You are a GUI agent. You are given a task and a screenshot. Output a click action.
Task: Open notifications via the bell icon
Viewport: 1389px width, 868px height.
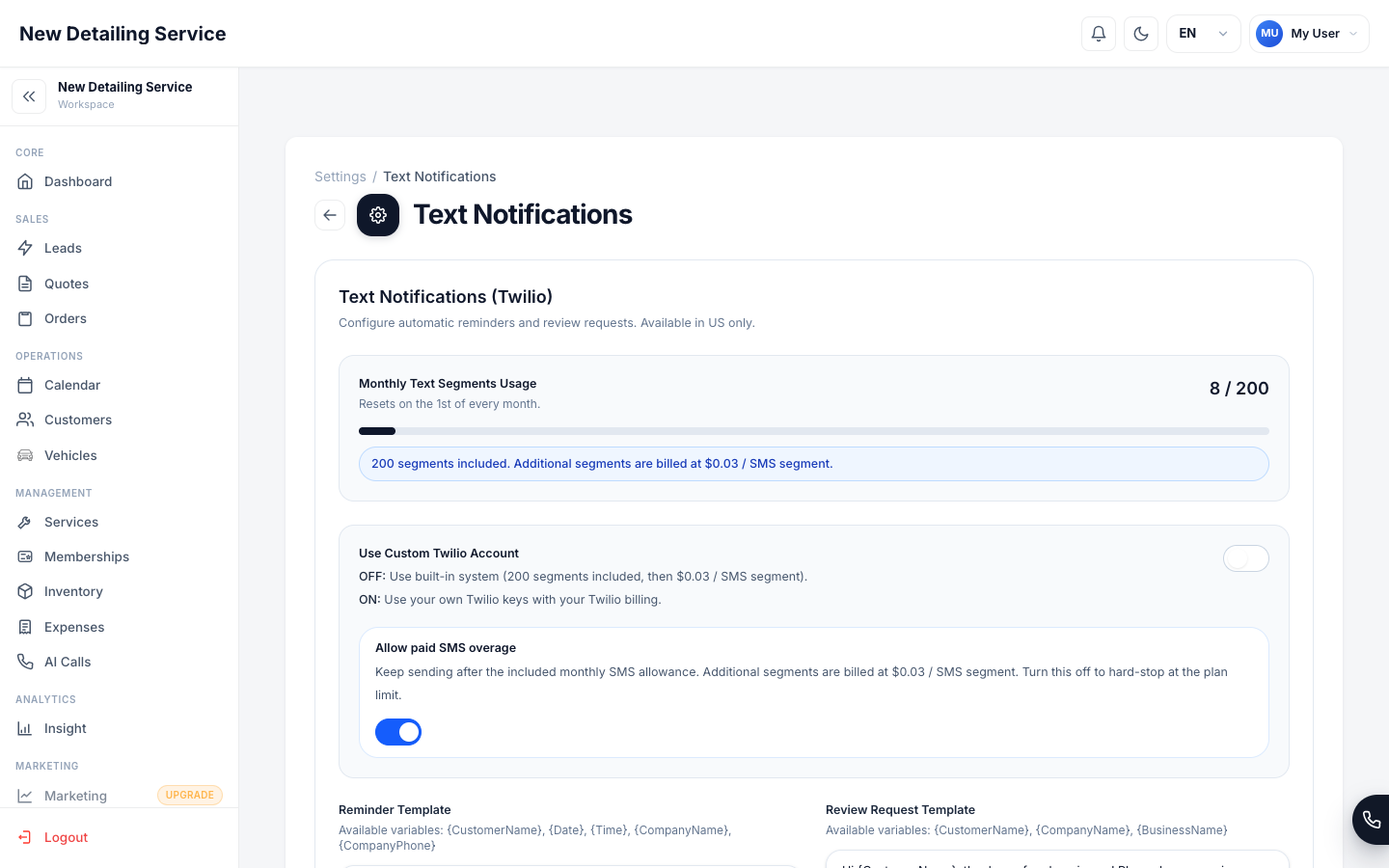[x=1099, y=34]
